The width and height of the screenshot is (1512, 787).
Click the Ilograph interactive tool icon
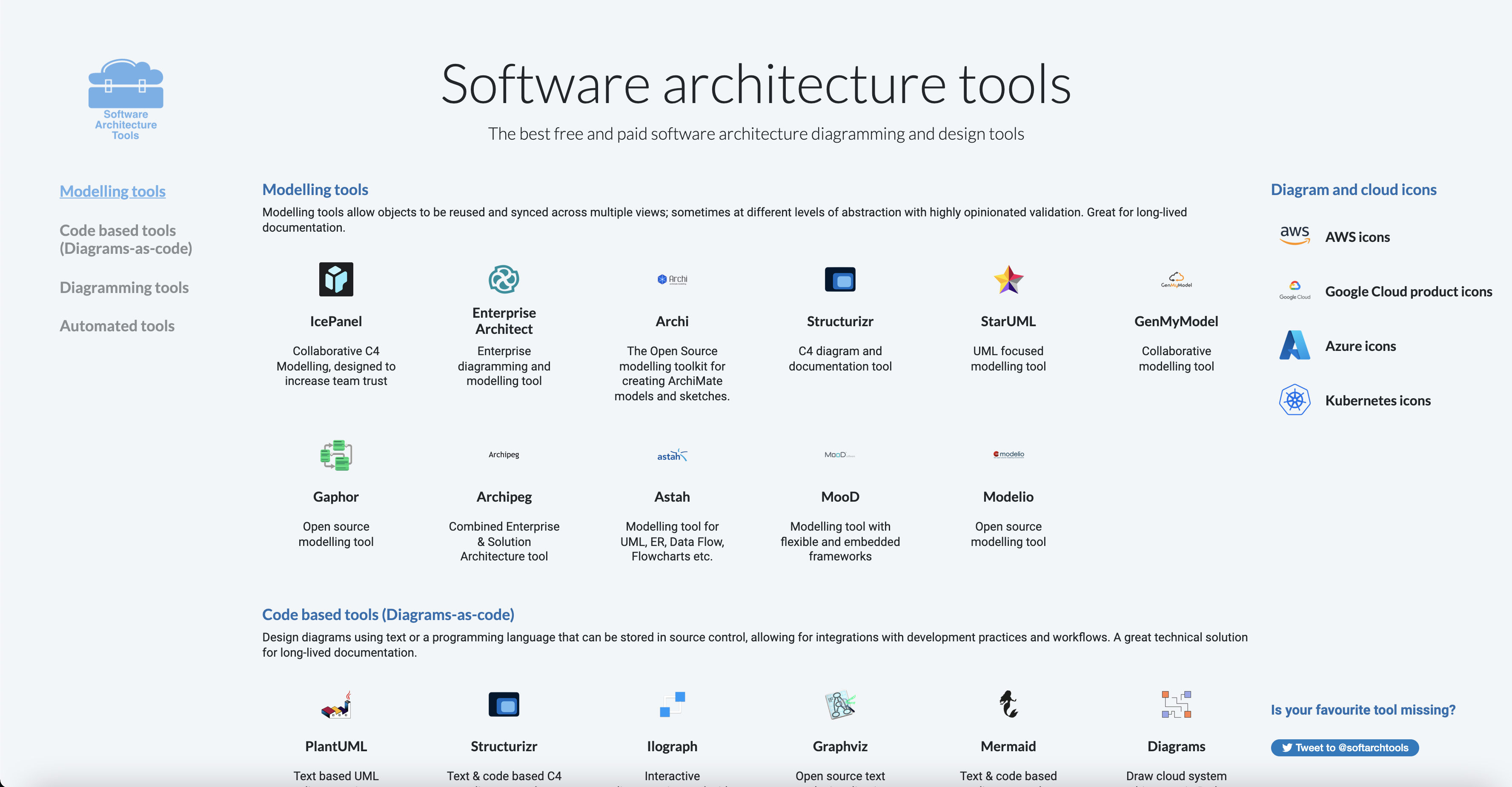(x=671, y=704)
